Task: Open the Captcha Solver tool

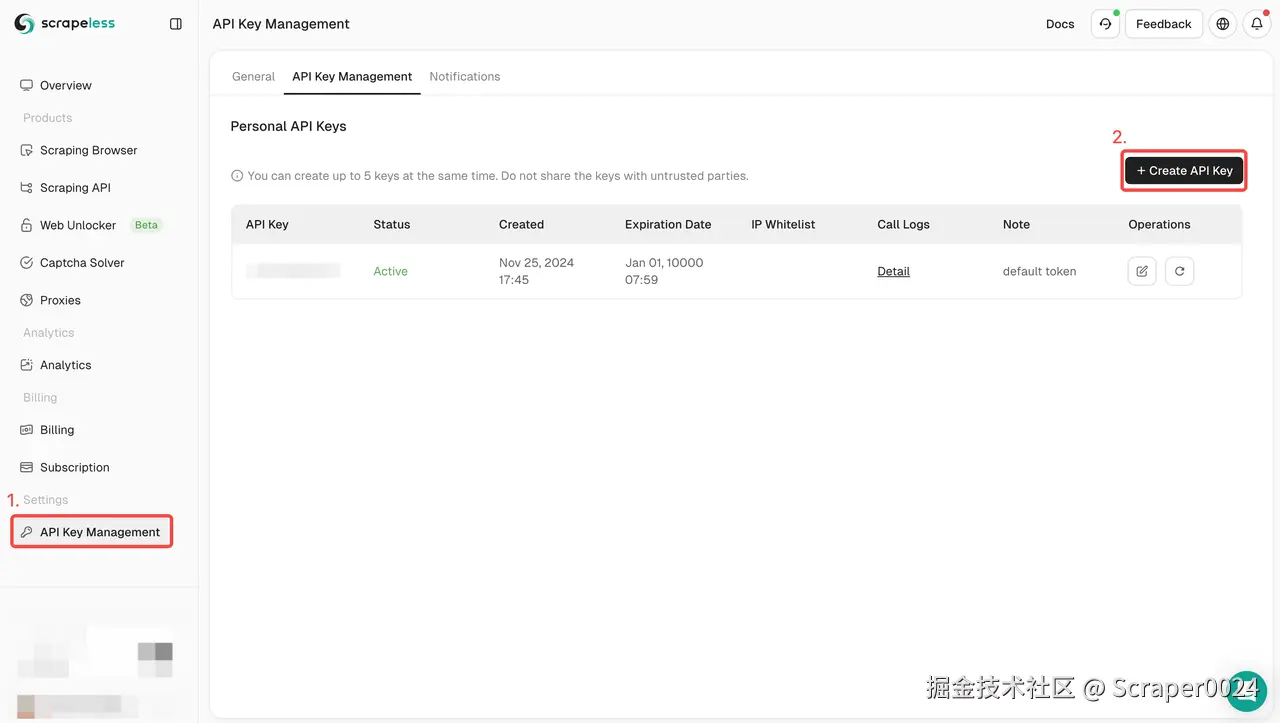Action: pyautogui.click(x=80, y=262)
